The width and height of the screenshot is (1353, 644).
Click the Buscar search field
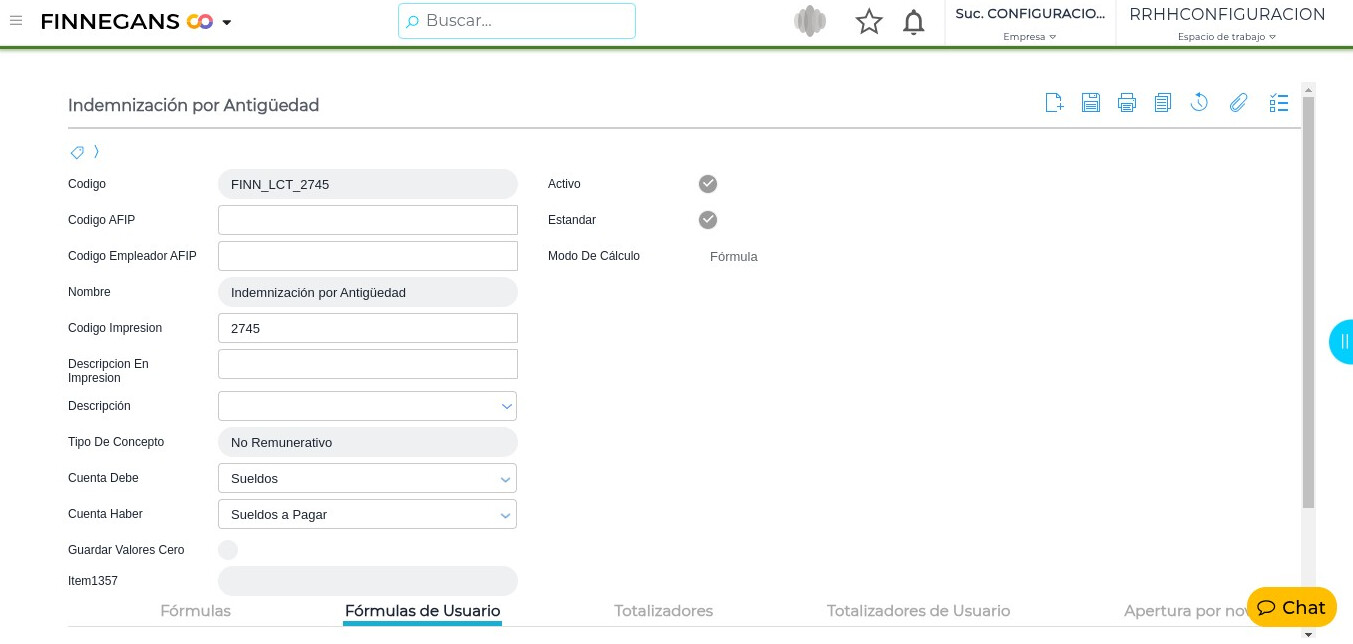(x=517, y=21)
